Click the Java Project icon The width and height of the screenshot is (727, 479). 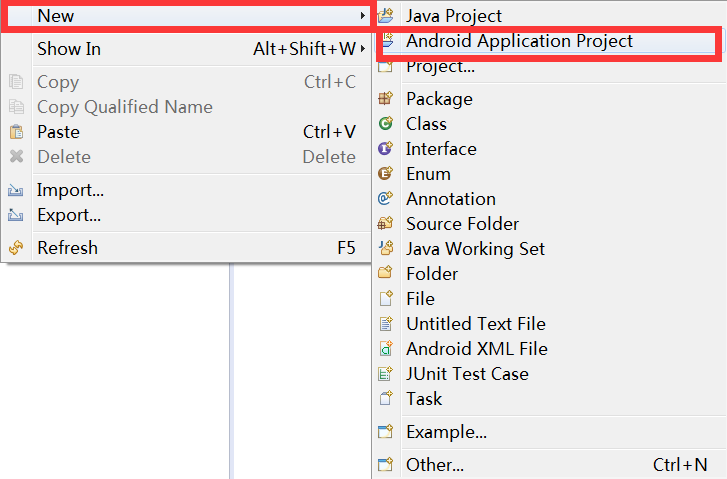[x=386, y=16]
